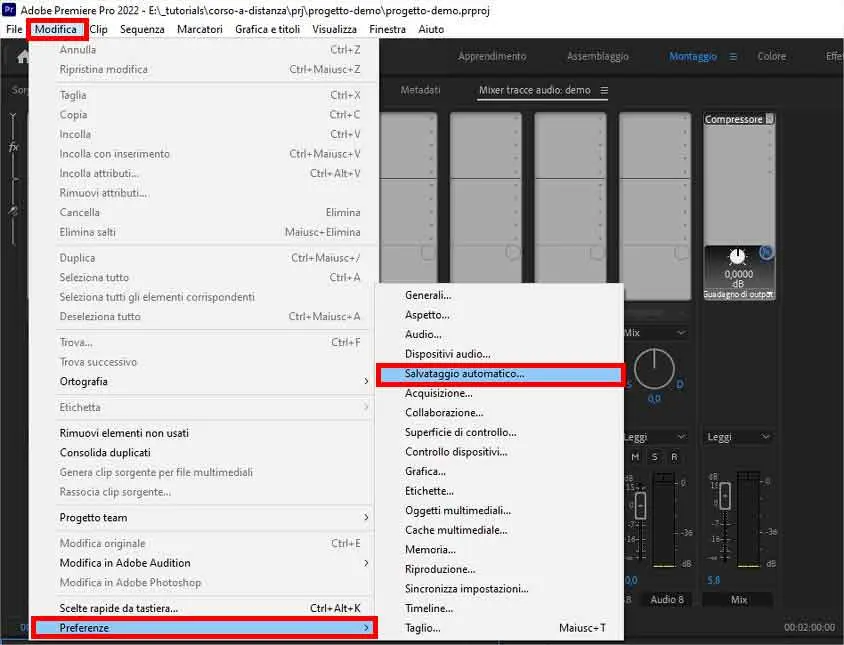Expand the Ortografia submenu
The image size is (844, 645).
(x=204, y=381)
